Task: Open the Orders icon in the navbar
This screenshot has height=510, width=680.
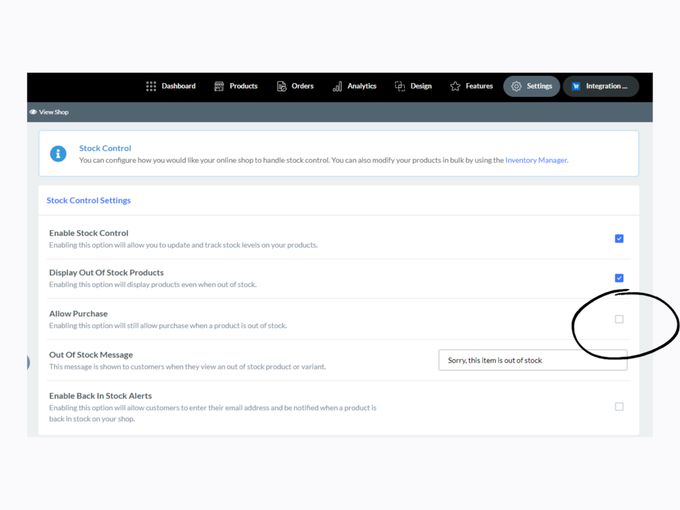Action: tap(282, 86)
